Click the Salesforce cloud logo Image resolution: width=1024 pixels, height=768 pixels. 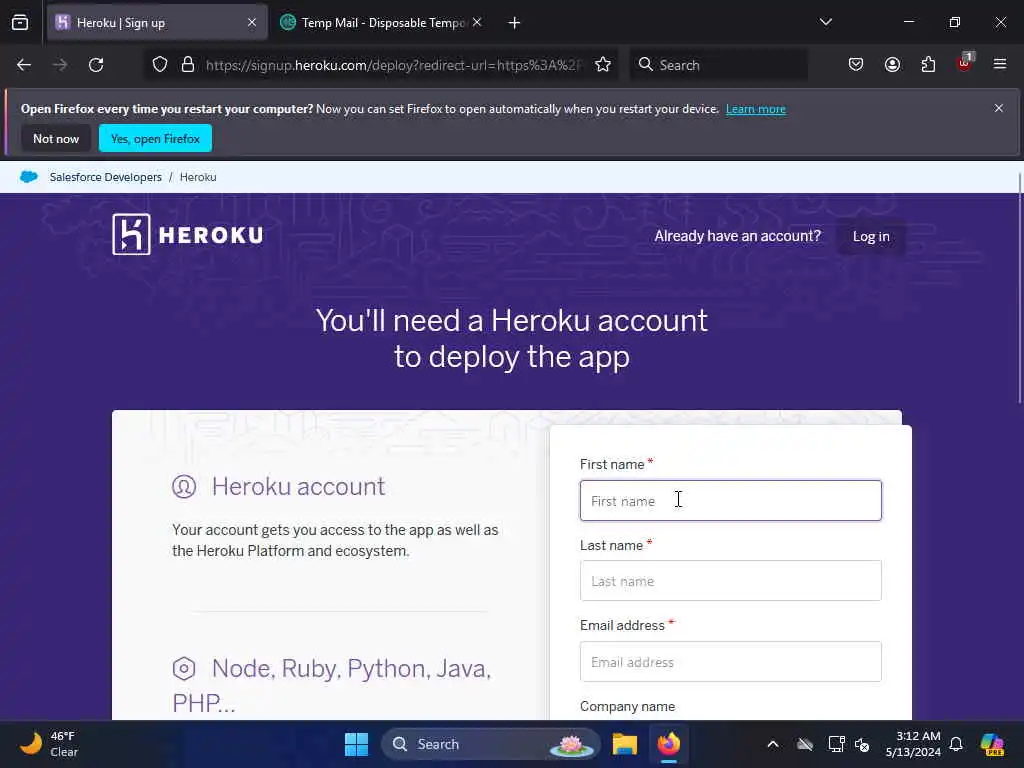point(29,177)
